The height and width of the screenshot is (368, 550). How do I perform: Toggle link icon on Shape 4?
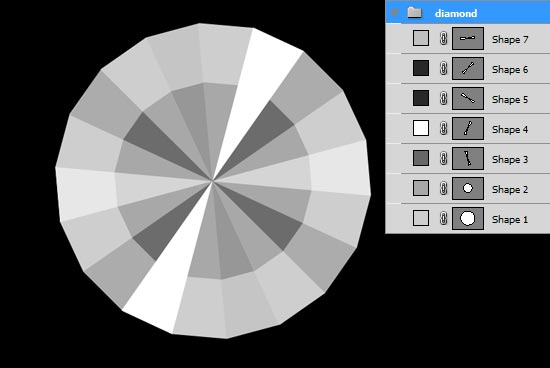tap(443, 128)
